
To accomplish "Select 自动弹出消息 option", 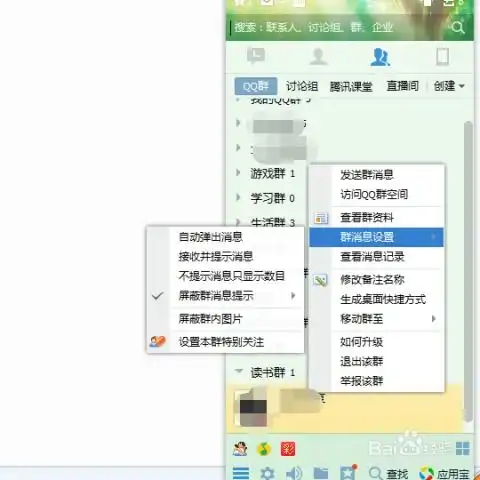I will (x=225, y=237).
